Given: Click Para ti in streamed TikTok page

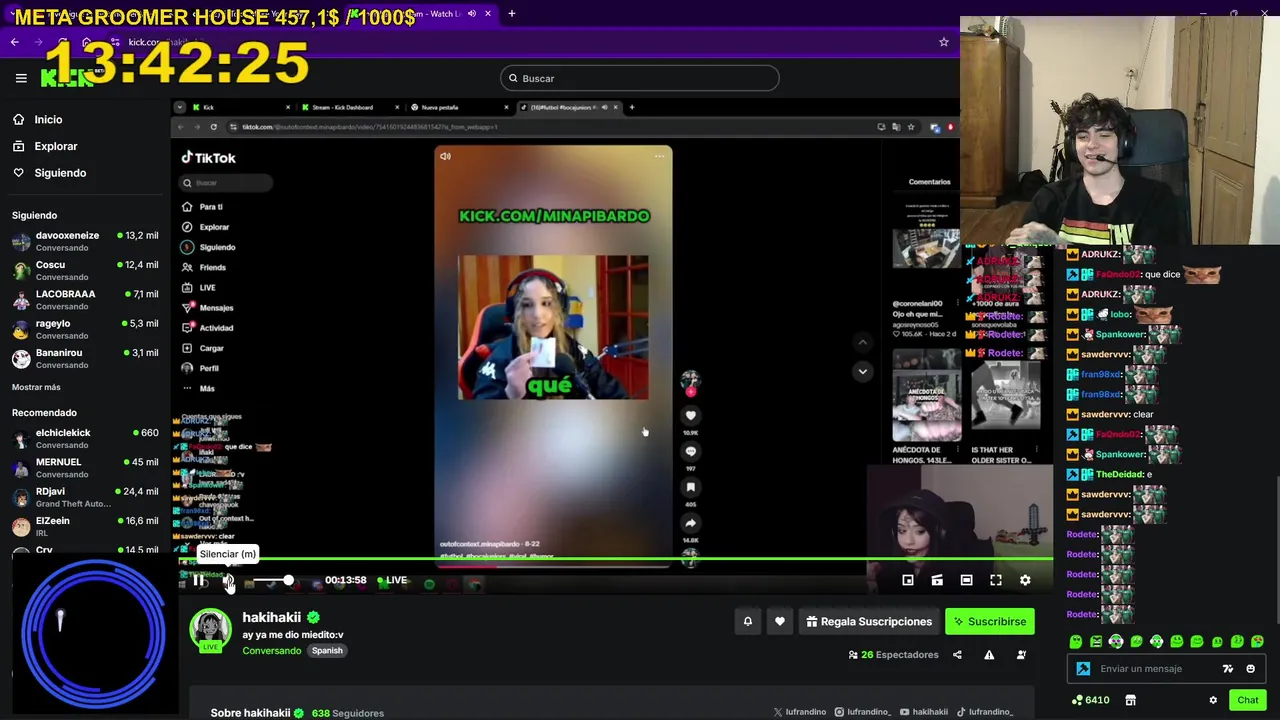Looking at the screenshot, I should pyautogui.click(x=210, y=207).
